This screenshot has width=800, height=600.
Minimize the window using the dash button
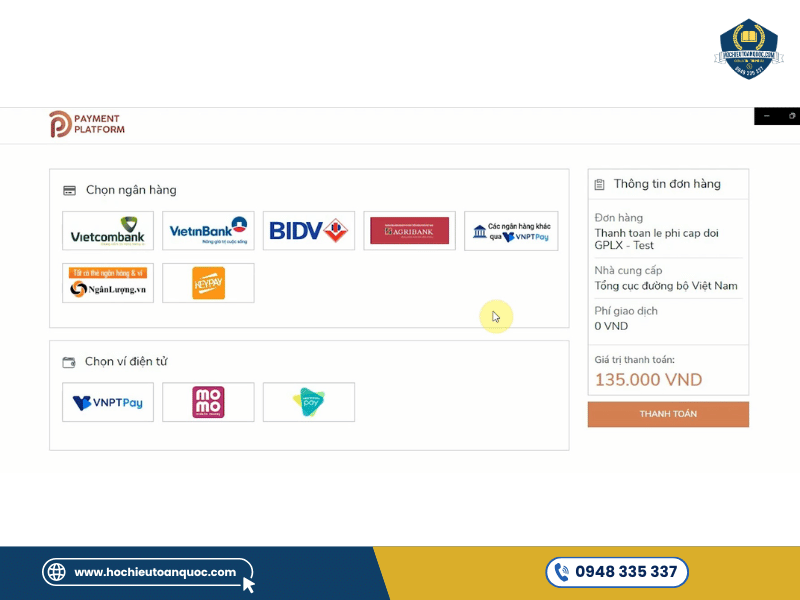[766, 116]
